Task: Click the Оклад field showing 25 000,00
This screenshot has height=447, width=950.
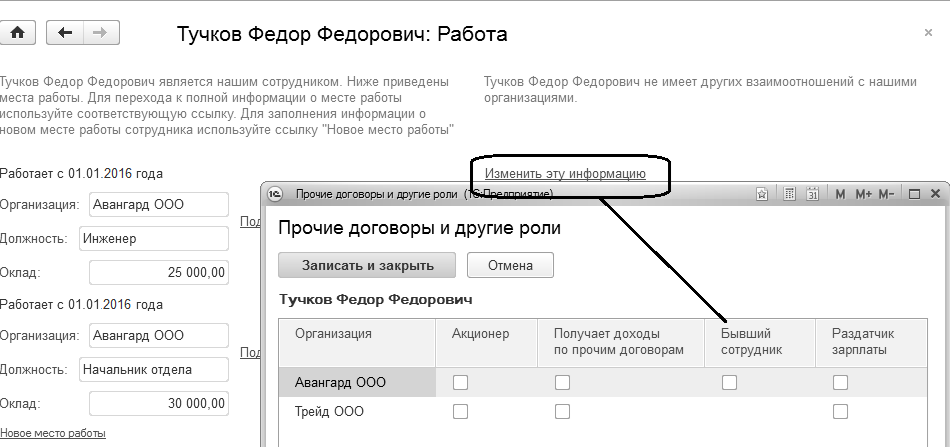Action: 158,273
